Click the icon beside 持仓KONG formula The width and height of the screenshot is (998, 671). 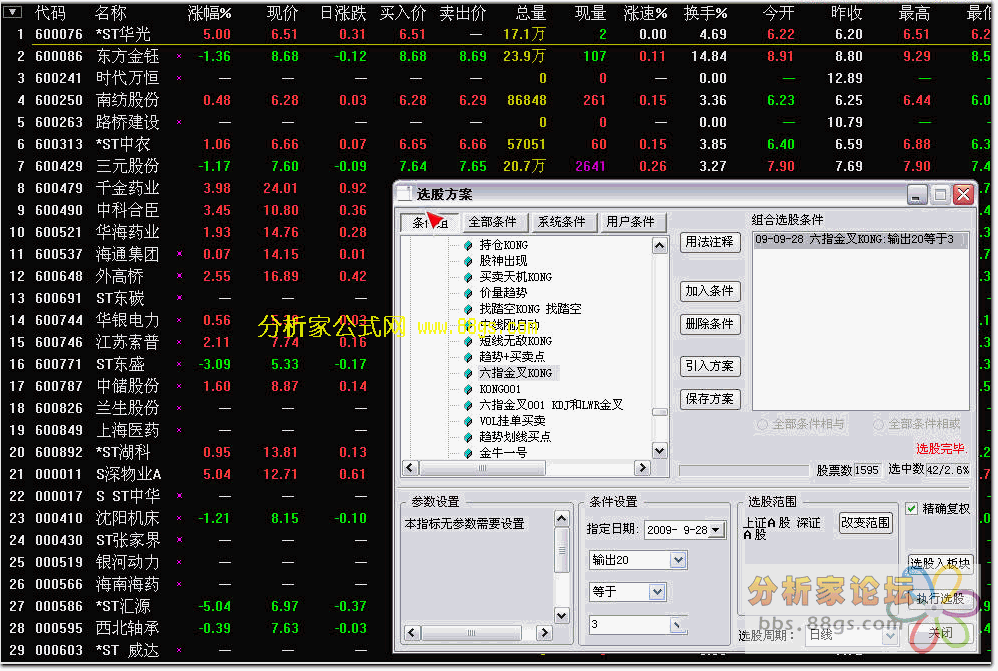click(468, 245)
